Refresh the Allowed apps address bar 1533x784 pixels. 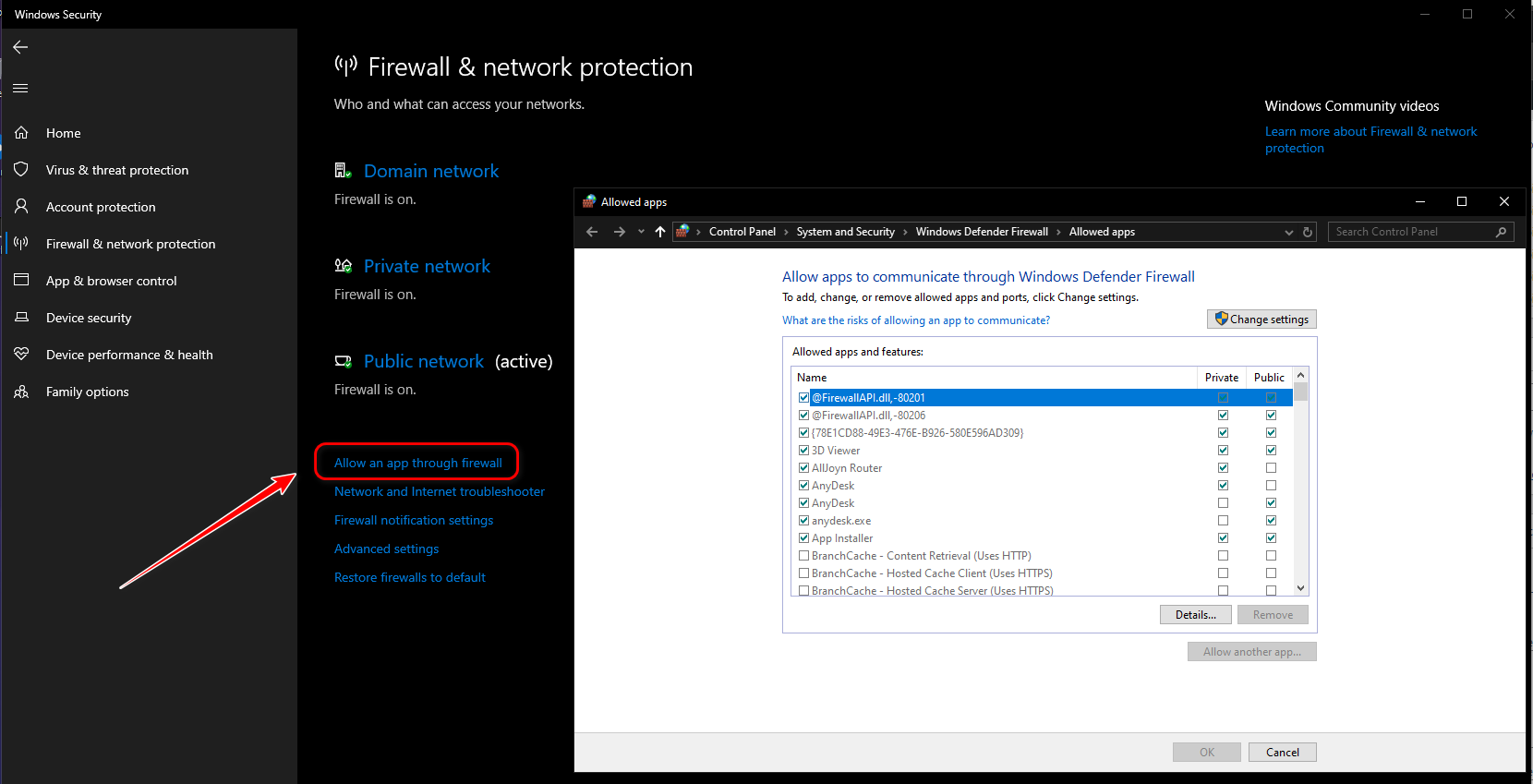click(x=1308, y=232)
